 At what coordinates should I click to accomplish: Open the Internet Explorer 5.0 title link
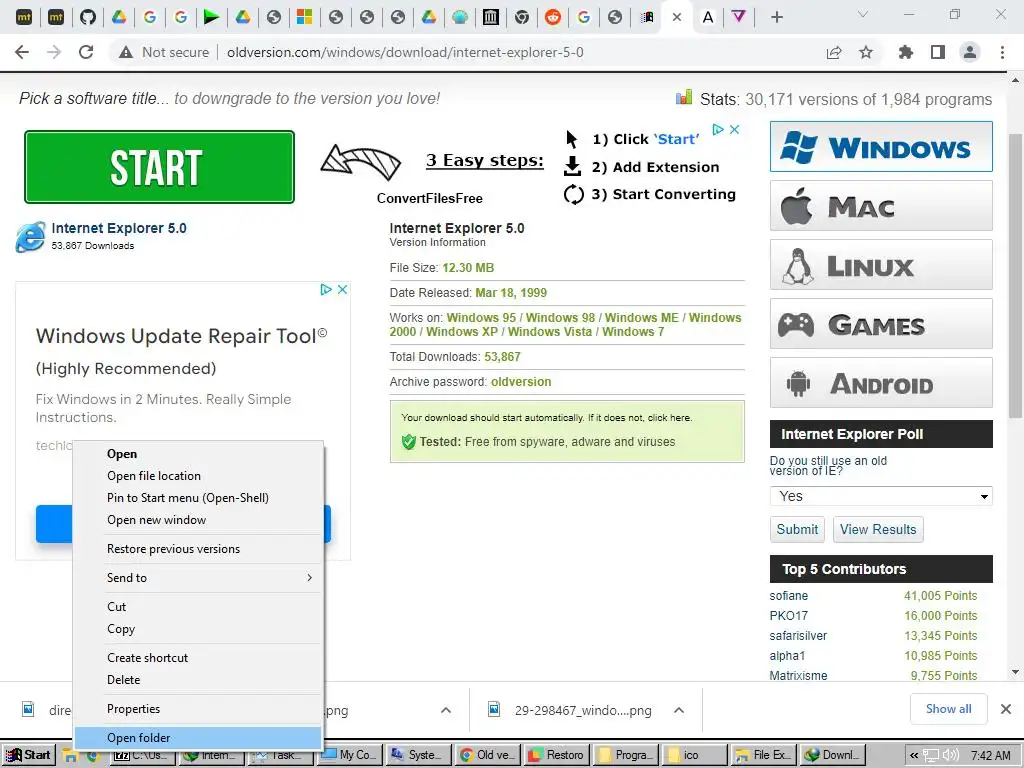pos(119,229)
